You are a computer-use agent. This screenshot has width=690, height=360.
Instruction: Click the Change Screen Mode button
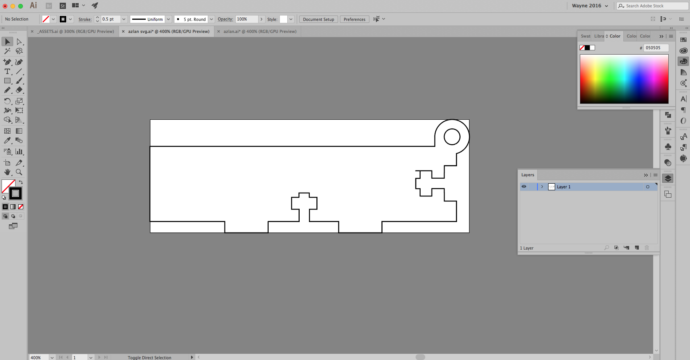(x=13, y=226)
